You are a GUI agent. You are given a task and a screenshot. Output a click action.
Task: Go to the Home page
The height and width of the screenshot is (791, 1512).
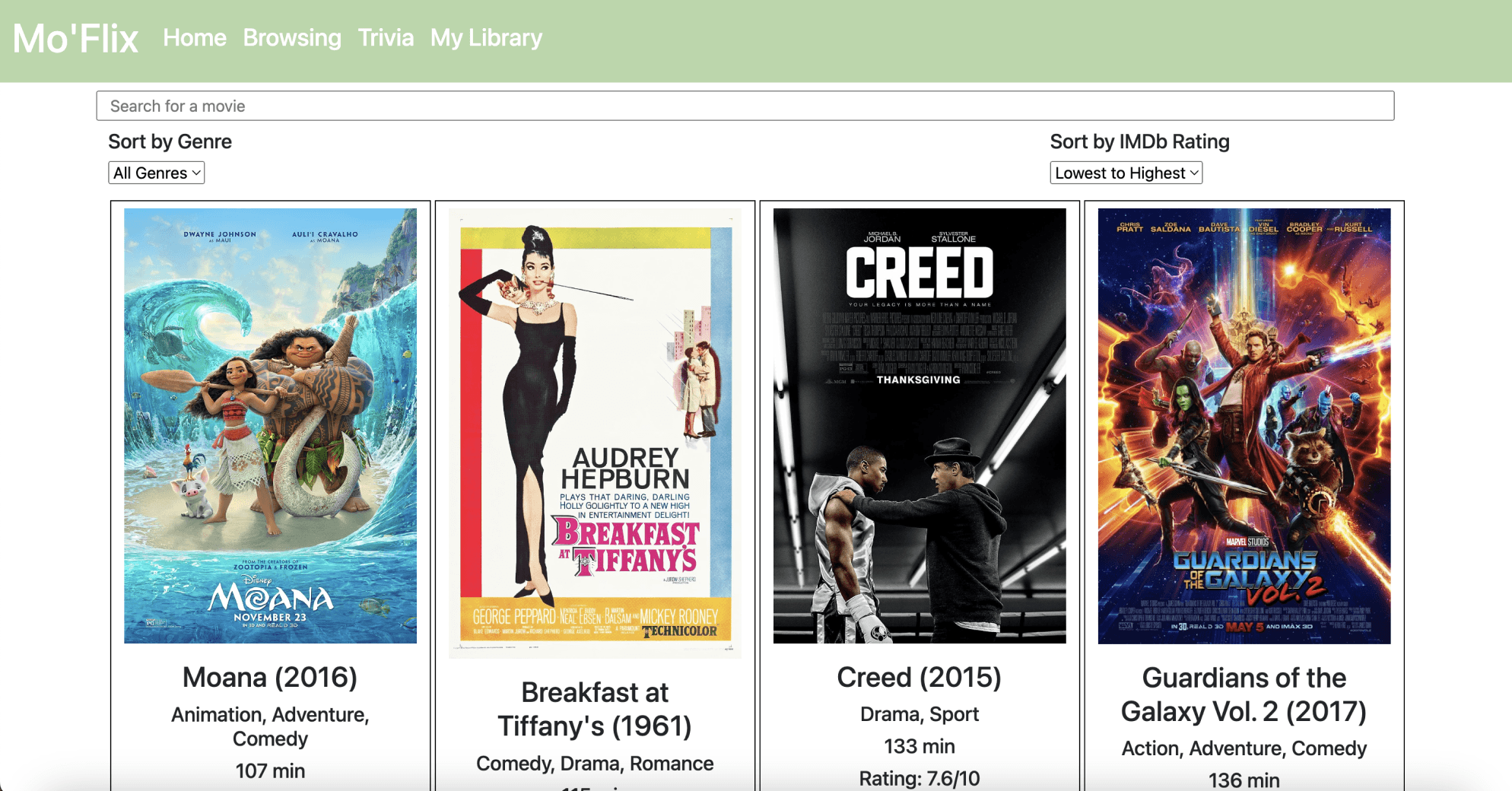[195, 38]
